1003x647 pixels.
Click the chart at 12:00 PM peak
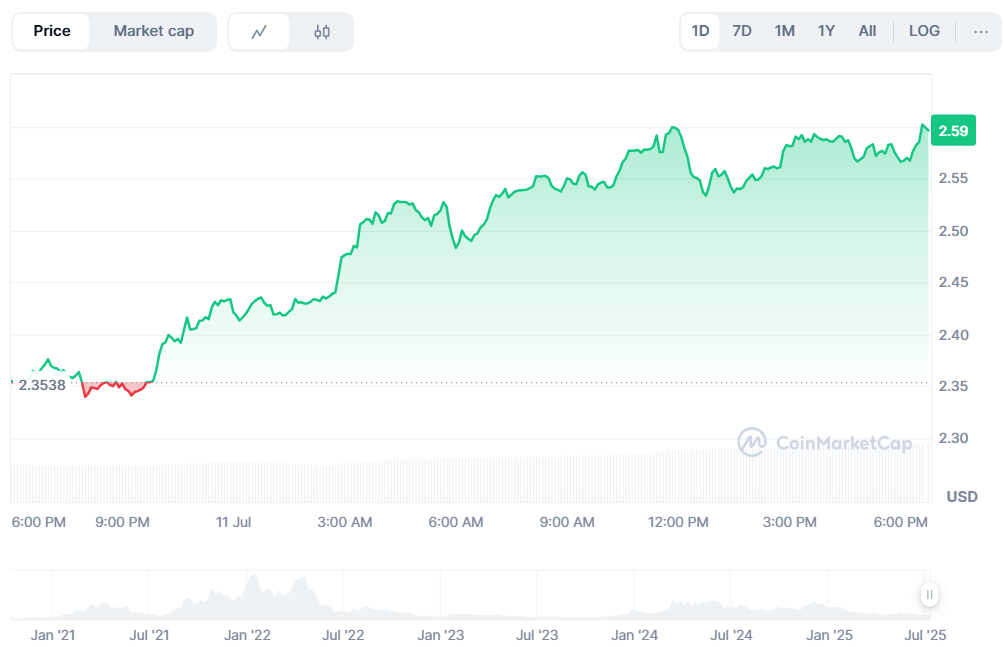[675, 129]
